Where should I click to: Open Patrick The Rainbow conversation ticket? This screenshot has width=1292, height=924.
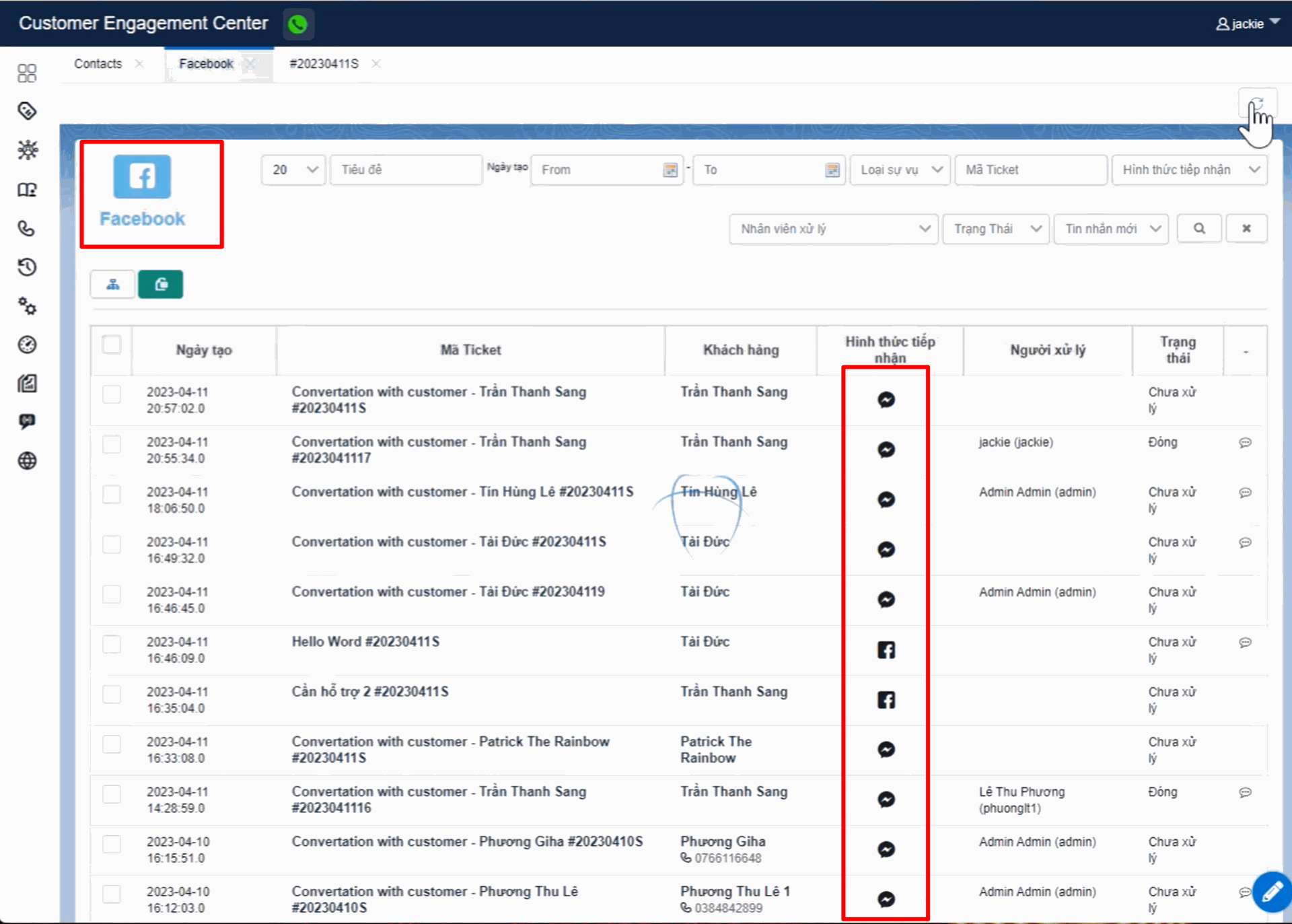(x=450, y=750)
